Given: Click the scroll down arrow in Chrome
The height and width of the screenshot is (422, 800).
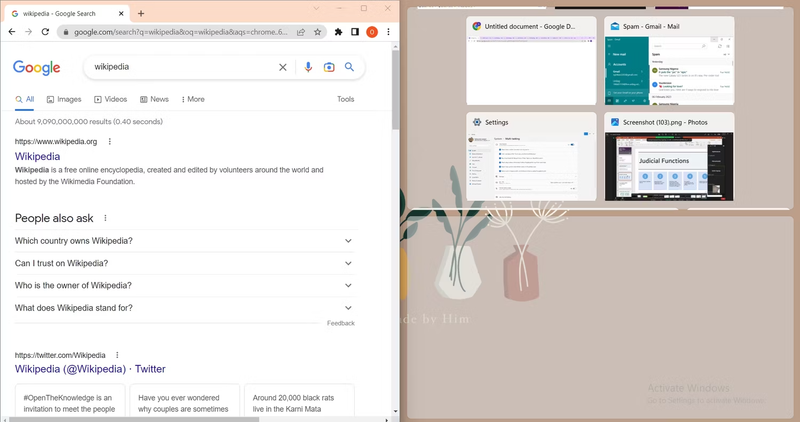Looking at the screenshot, I should tap(395, 411).
